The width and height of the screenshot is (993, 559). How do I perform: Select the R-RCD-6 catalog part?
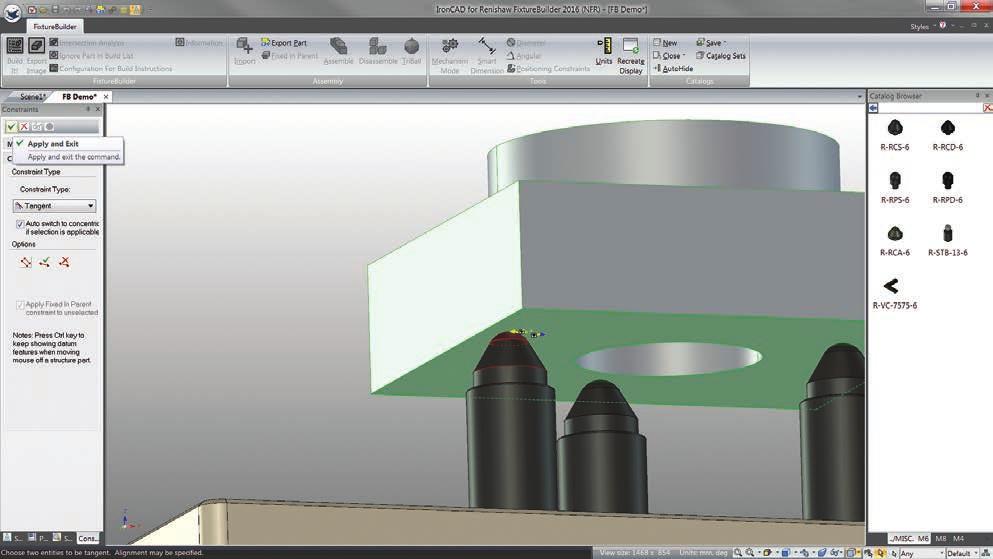coord(947,134)
